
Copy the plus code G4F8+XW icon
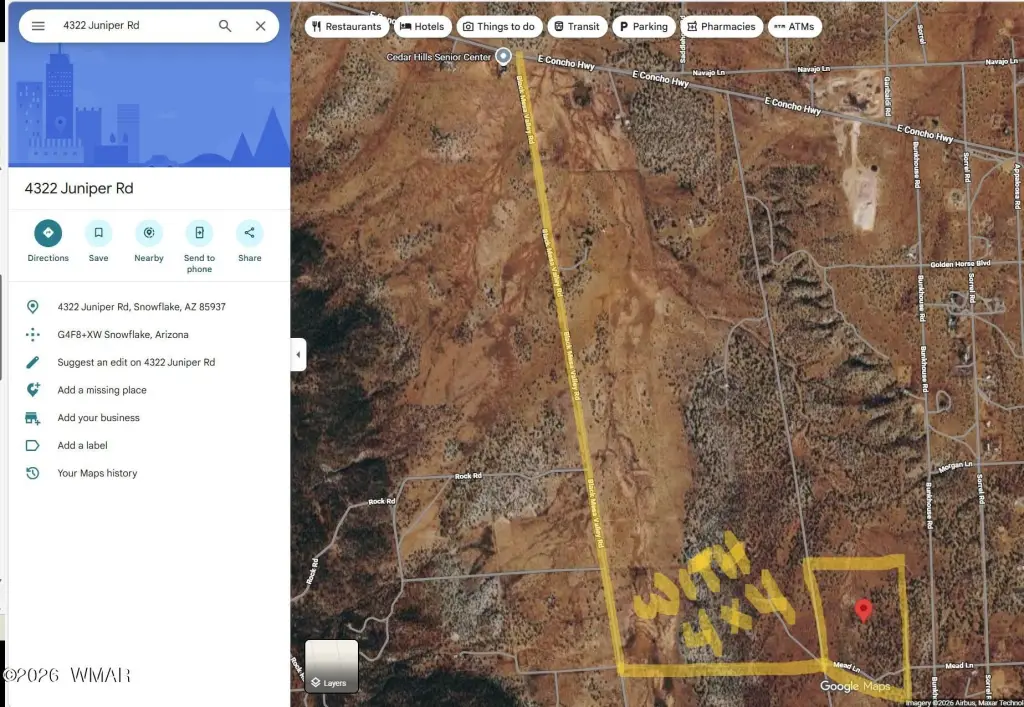[x=32, y=335]
